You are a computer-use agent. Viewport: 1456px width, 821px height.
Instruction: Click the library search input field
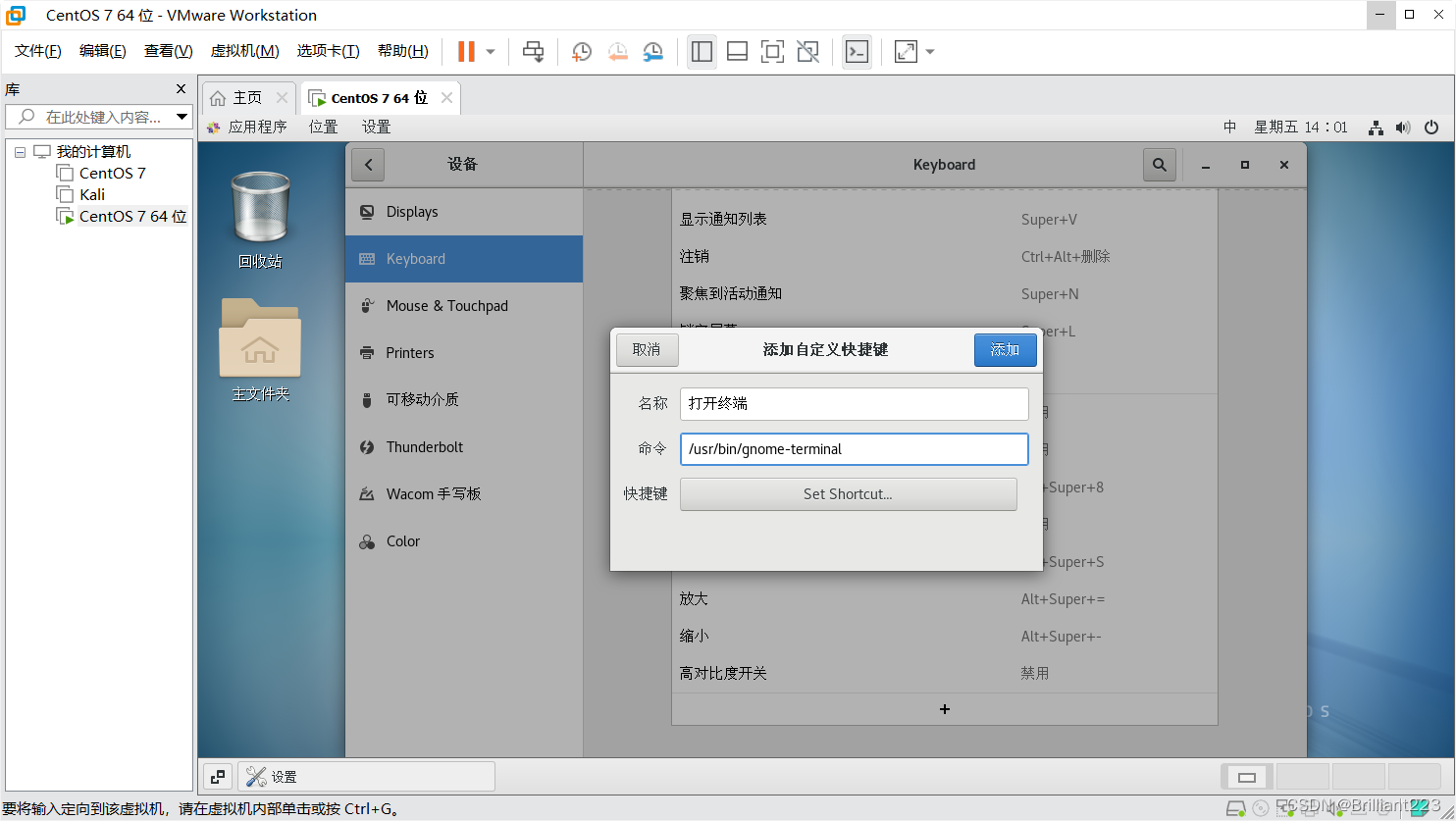98,117
